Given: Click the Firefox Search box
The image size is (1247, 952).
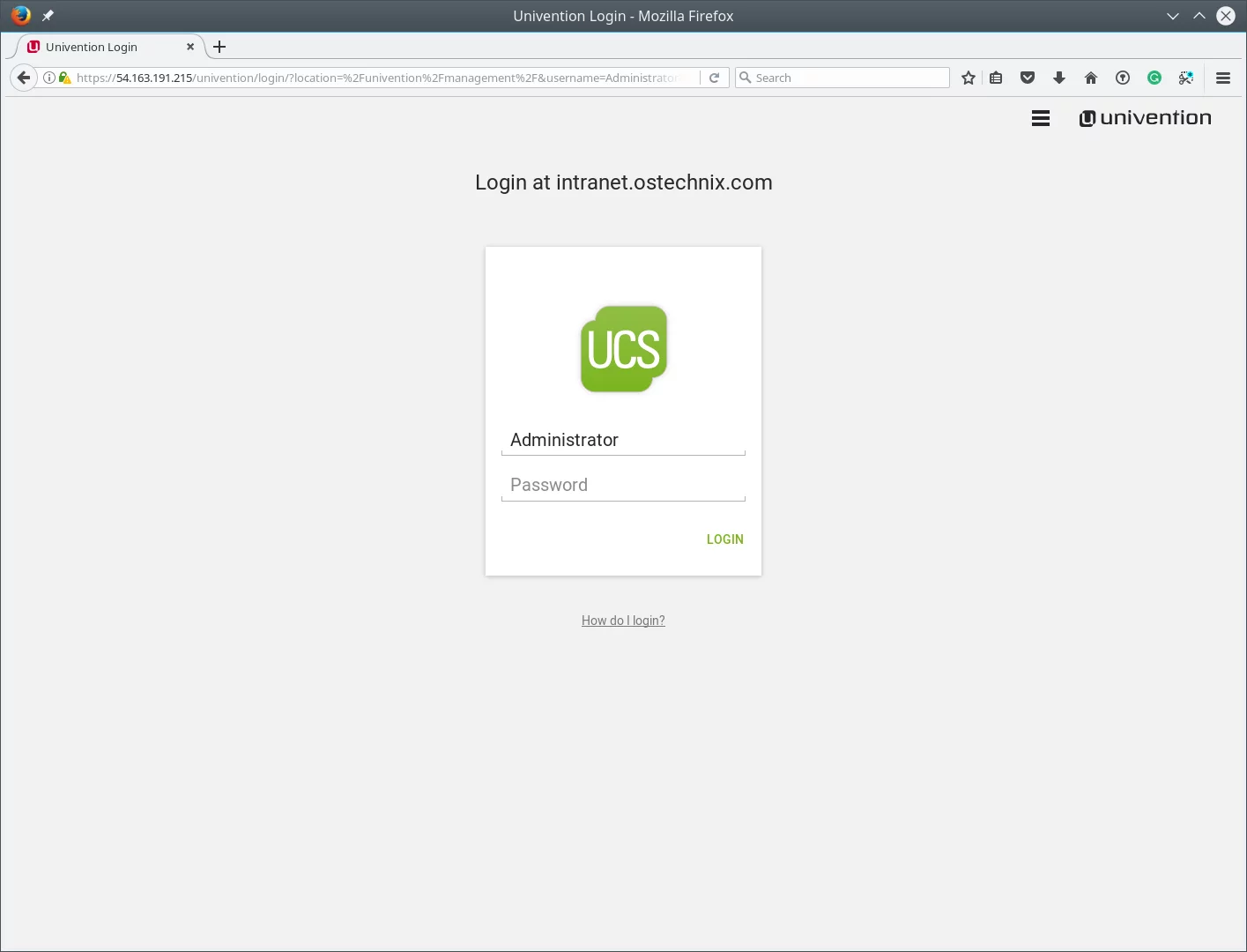Looking at the screenshot, I should click(x=842, y=78).
